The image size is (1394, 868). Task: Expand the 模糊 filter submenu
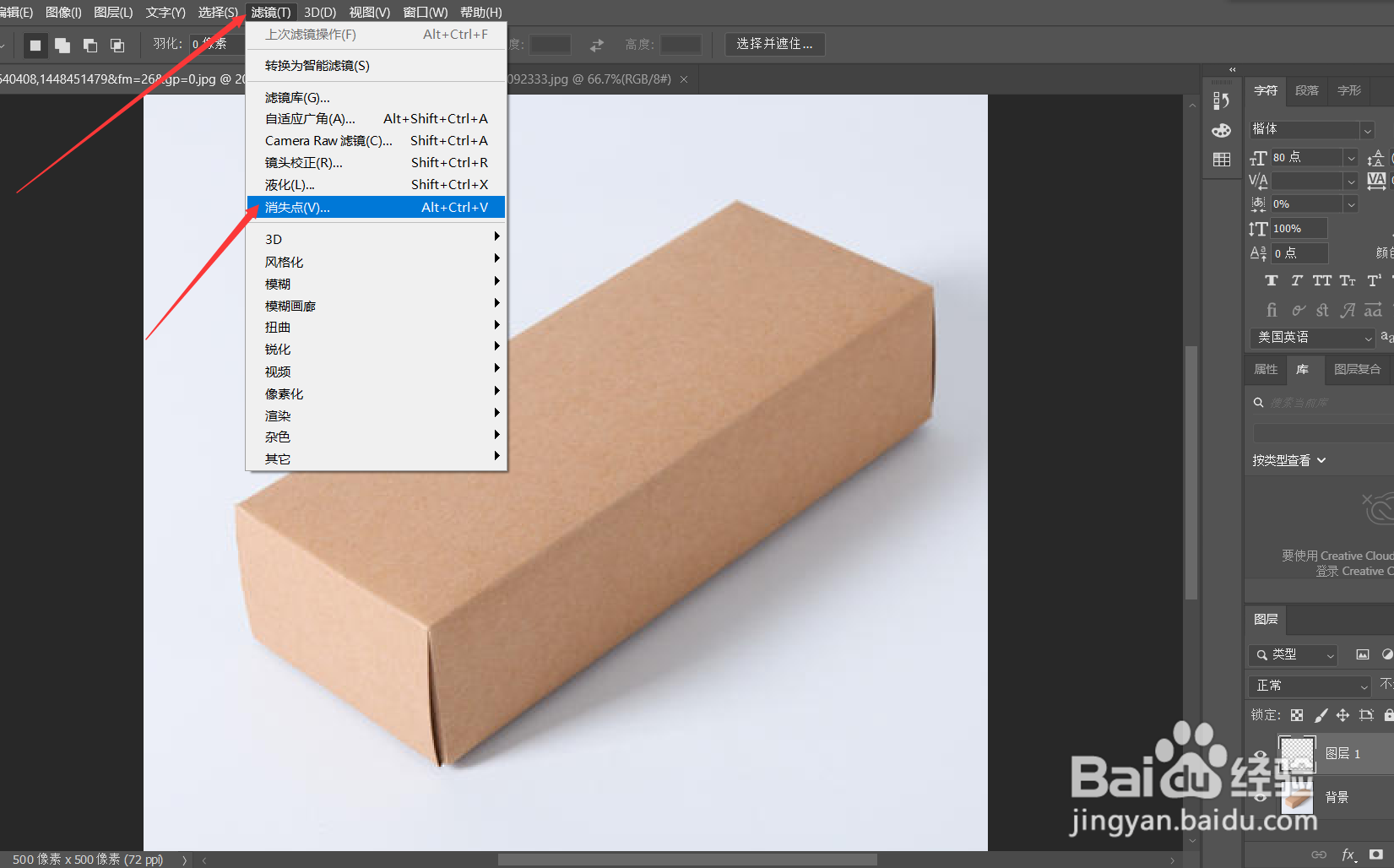pyautogui.click(x=377, y=284)
